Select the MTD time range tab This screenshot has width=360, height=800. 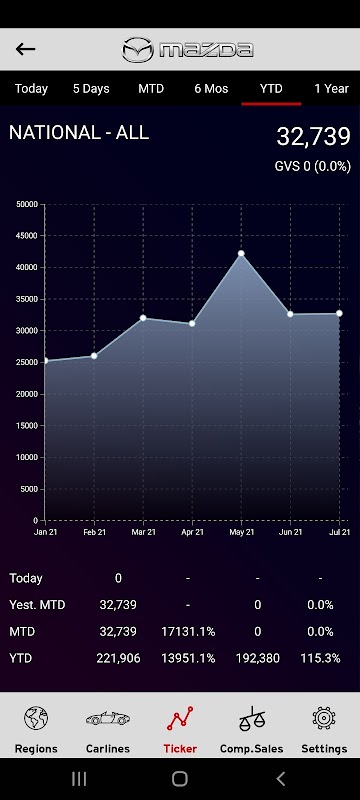click(151, 89)
